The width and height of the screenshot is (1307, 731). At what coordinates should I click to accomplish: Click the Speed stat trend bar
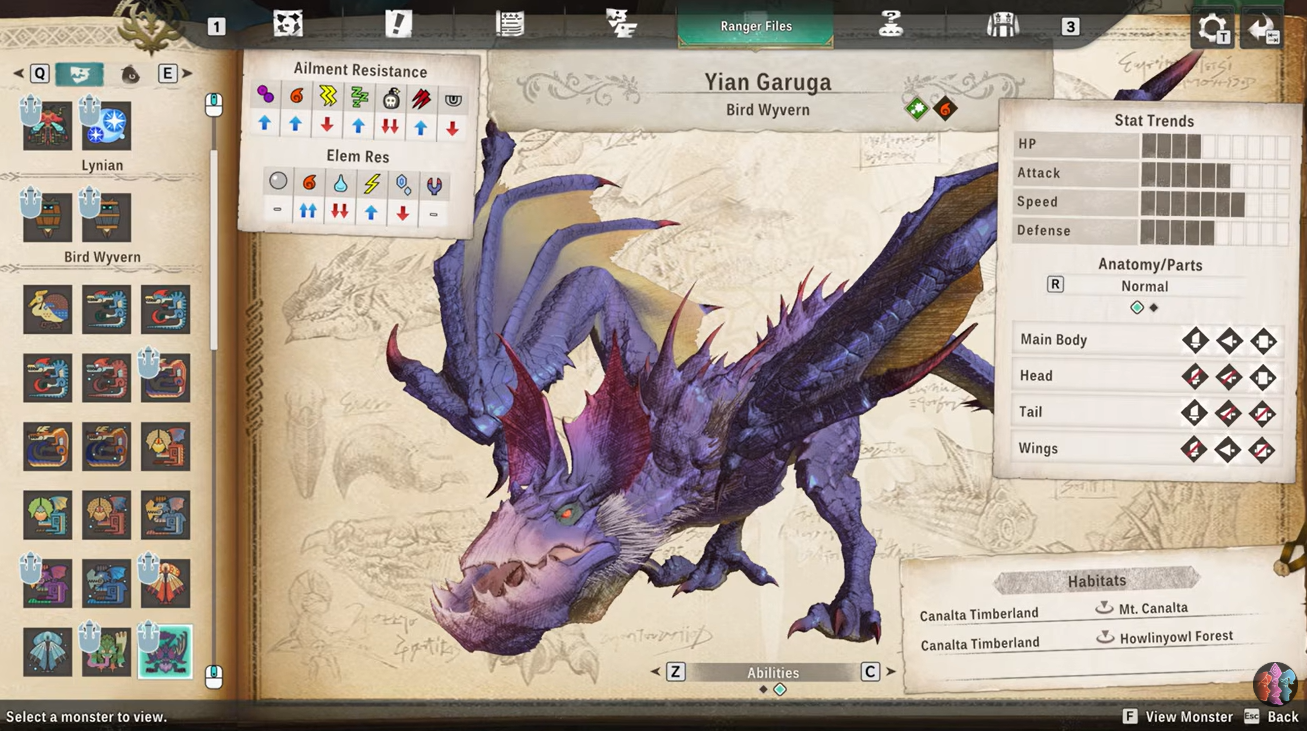pos(1216,204)
